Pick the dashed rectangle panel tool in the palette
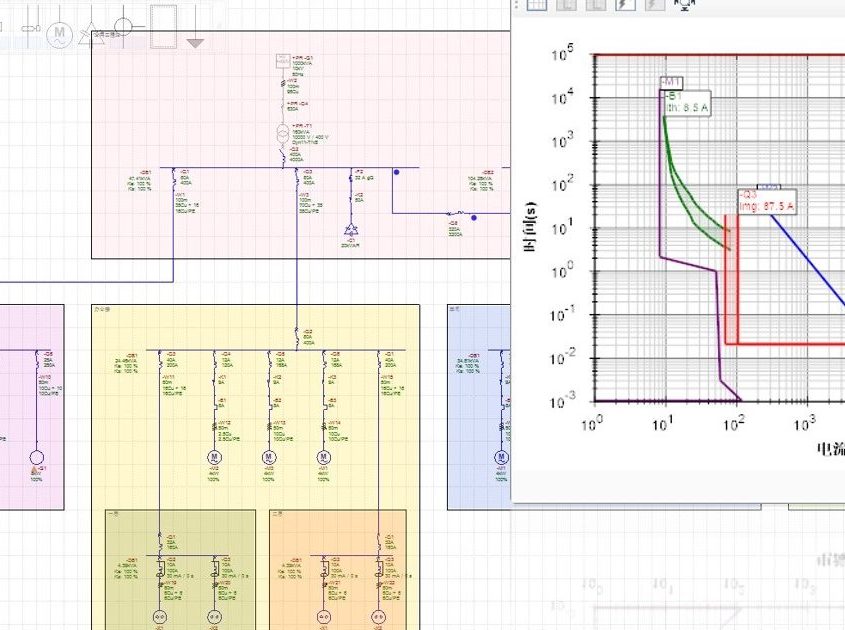The image size is (845, 630). (163, 26)
